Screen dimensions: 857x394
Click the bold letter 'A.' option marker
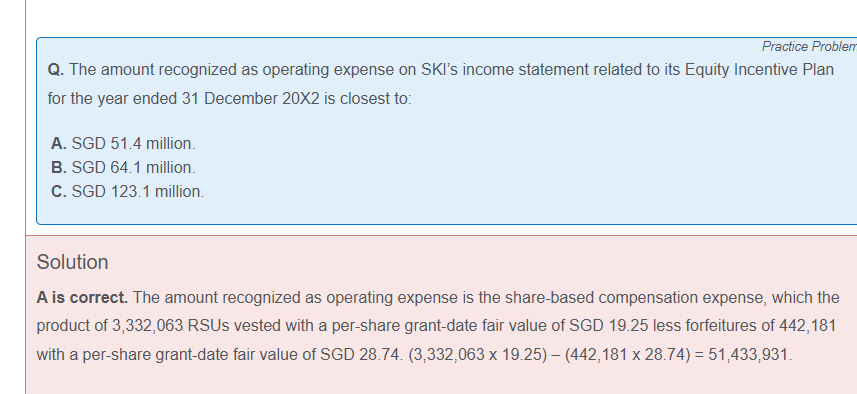click(58, 143)
